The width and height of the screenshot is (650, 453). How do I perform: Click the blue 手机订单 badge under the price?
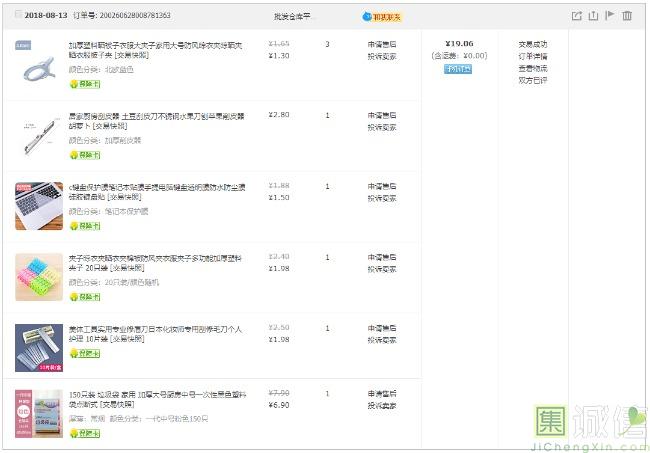(x=459, y=69)
